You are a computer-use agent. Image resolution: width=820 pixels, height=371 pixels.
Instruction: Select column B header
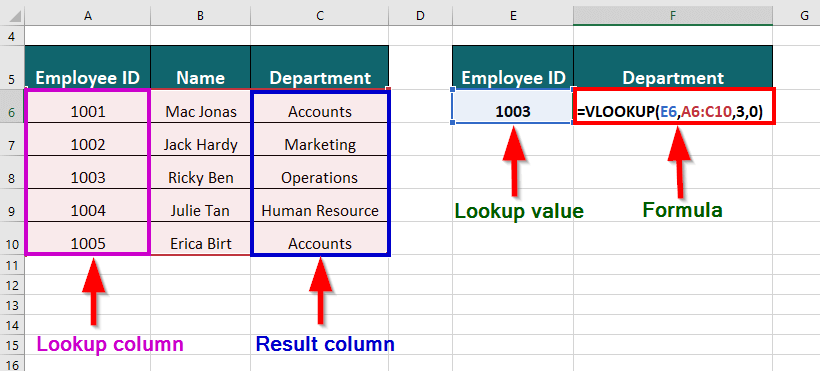pos(201,16)
